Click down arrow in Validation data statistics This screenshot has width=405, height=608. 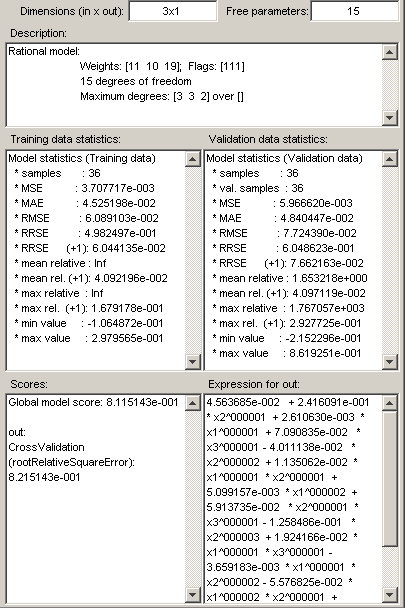coord(390,361)
